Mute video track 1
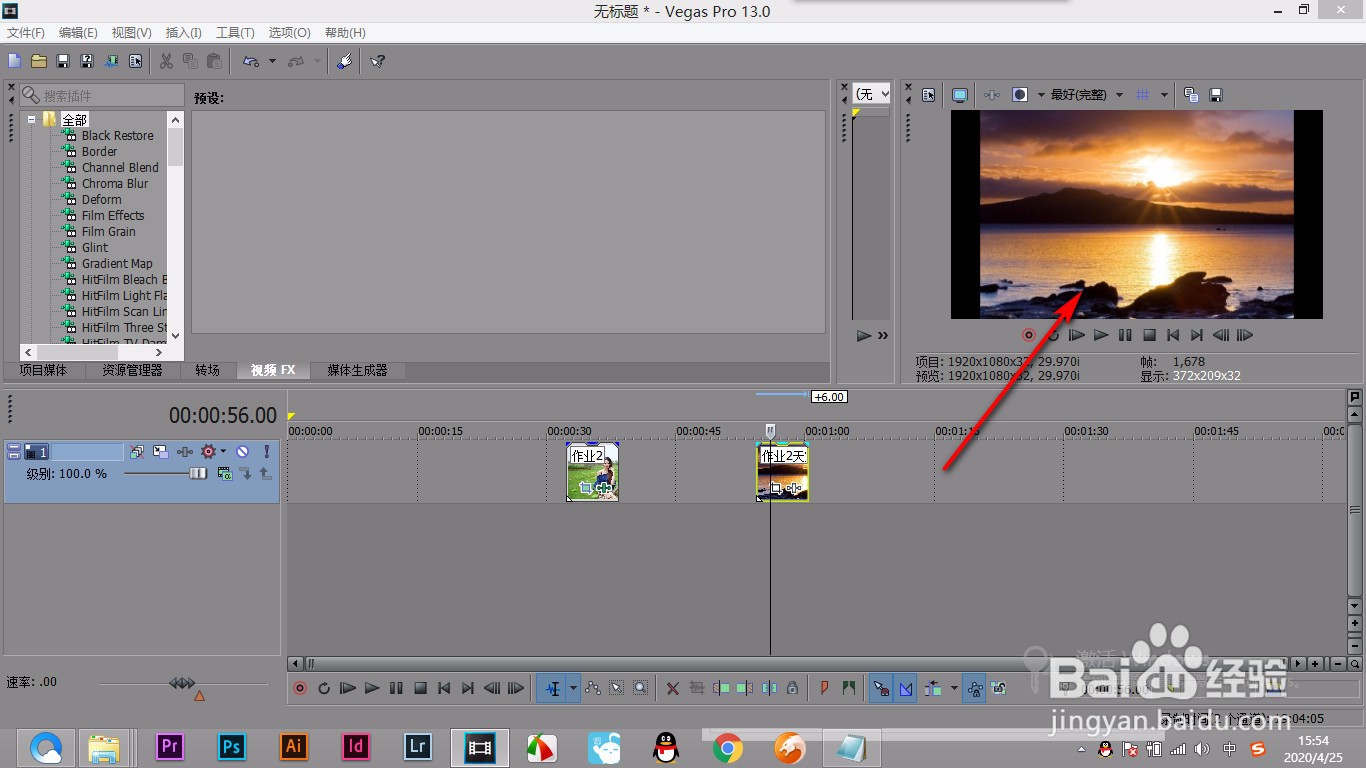The image size is (1366, 768). pos(242,452)
